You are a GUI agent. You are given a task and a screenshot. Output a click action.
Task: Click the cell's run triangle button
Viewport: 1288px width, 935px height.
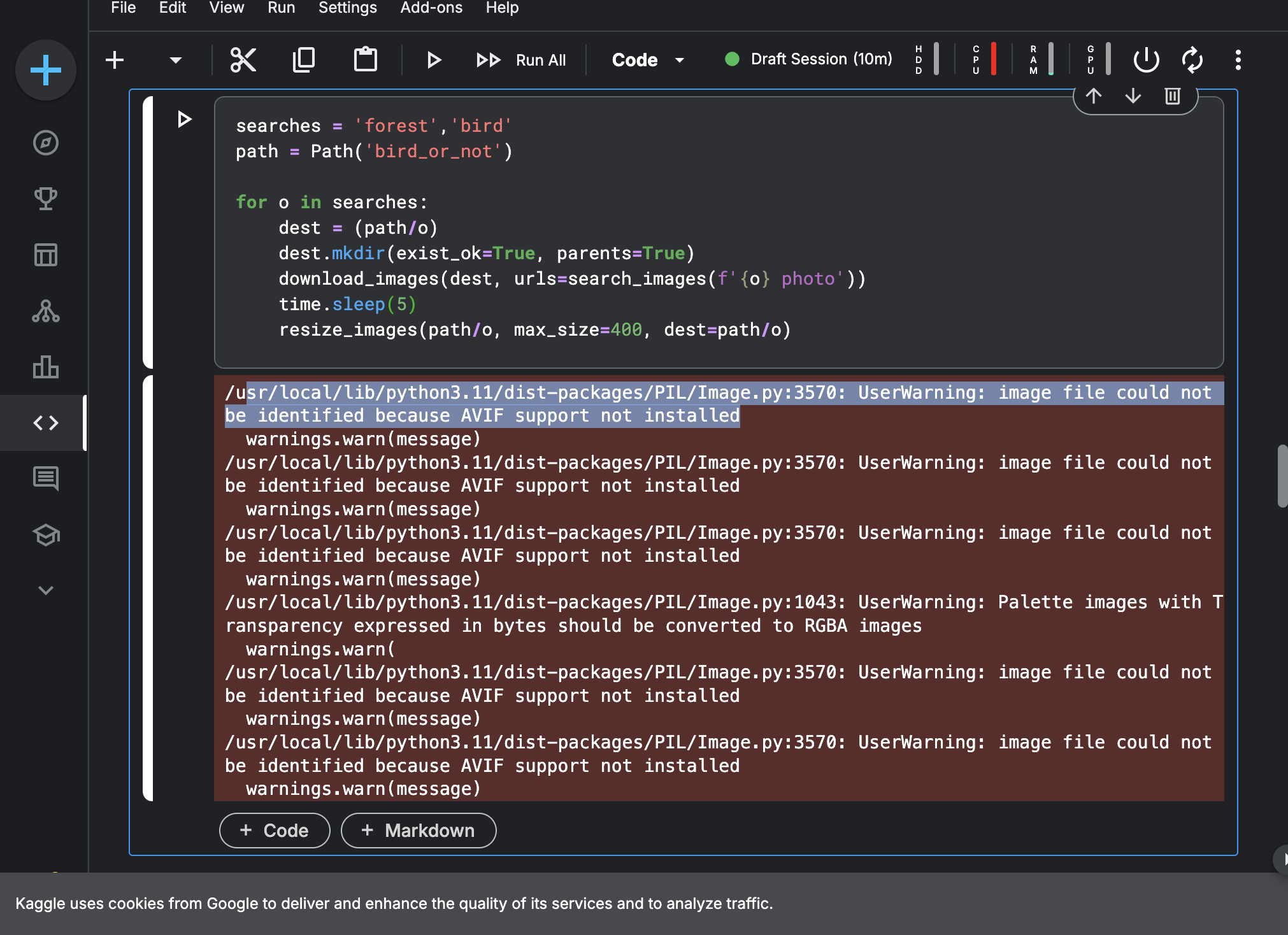tap(184, 119)
